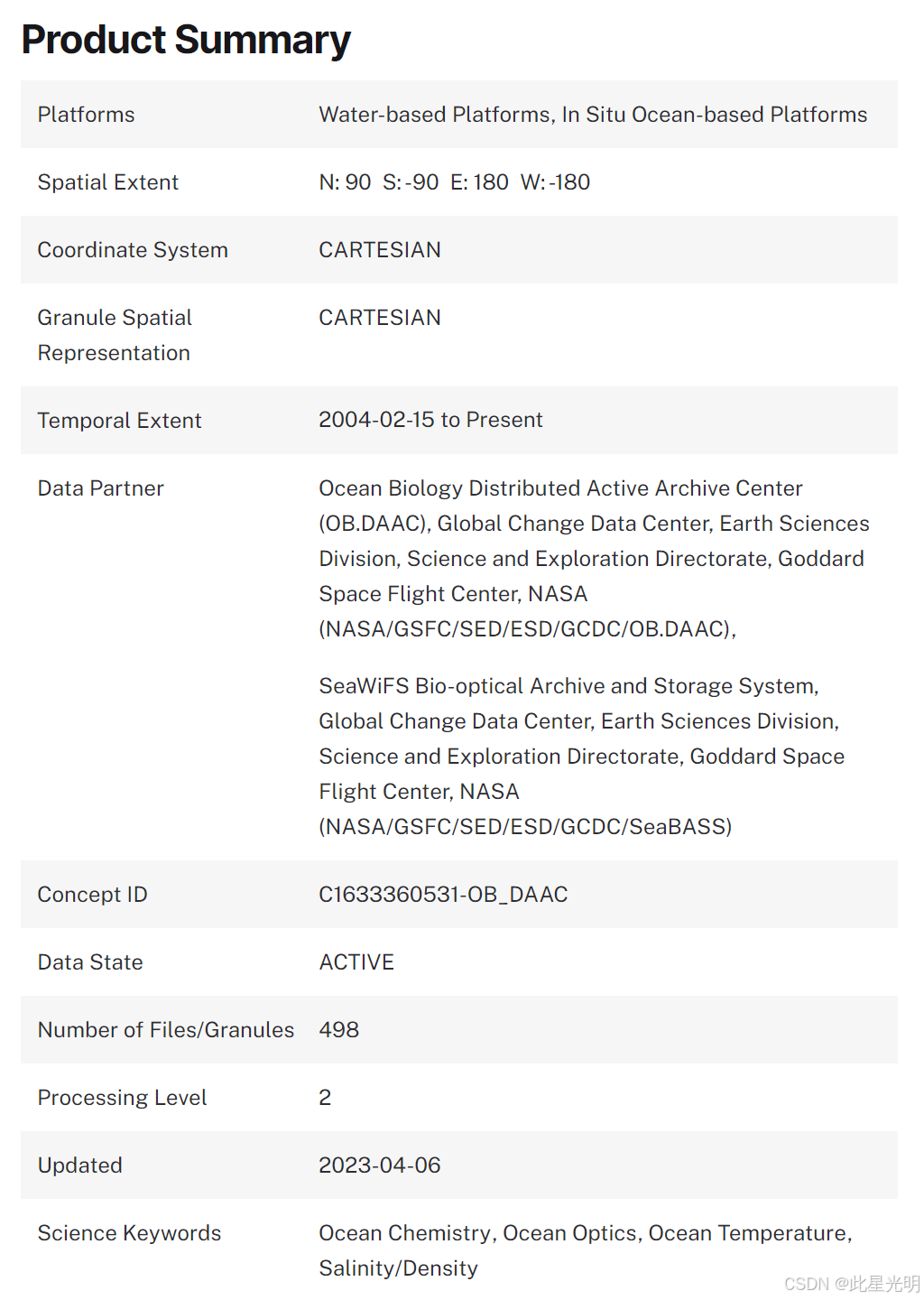Click Ocean Chemistry science keyword
Viewport: 924px width, 1300px height.
pos(405,1233)
